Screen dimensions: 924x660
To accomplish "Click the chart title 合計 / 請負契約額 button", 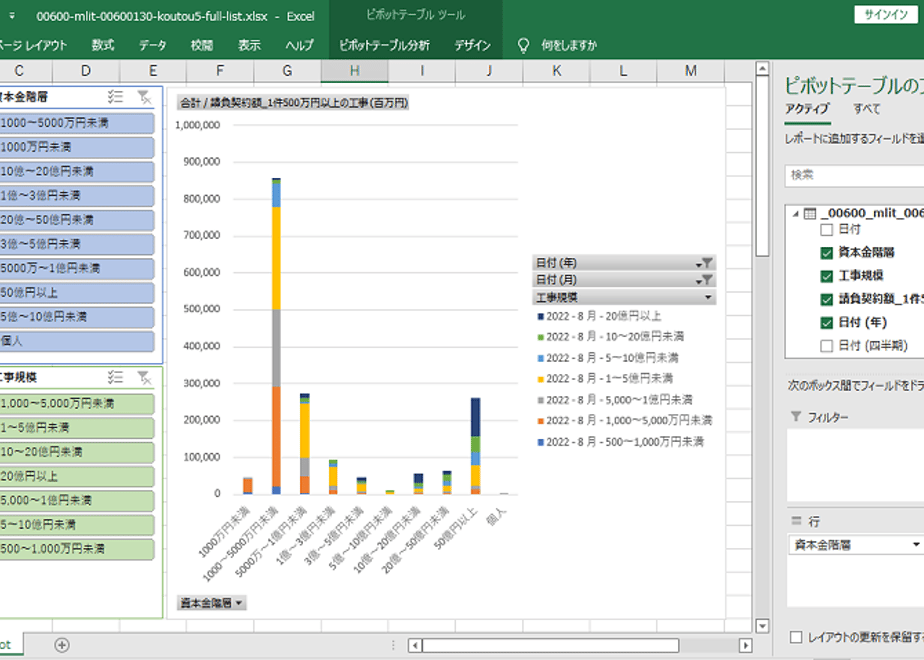I will tap(293, 103).
